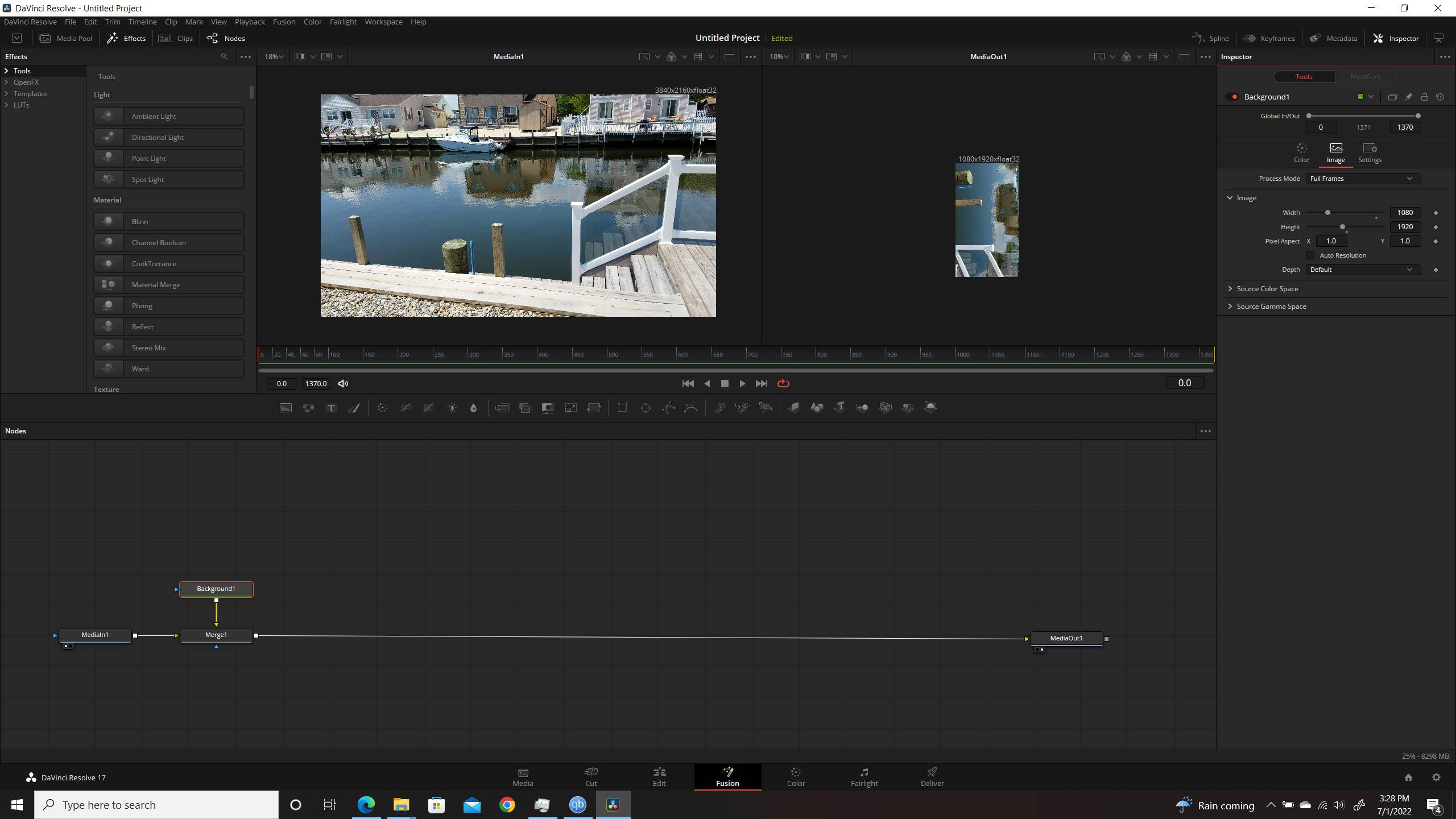Image resolution: width=1456 pixels, height=819 pixels.
Task: Select the Spot Light effect
Action: (170, 179)
